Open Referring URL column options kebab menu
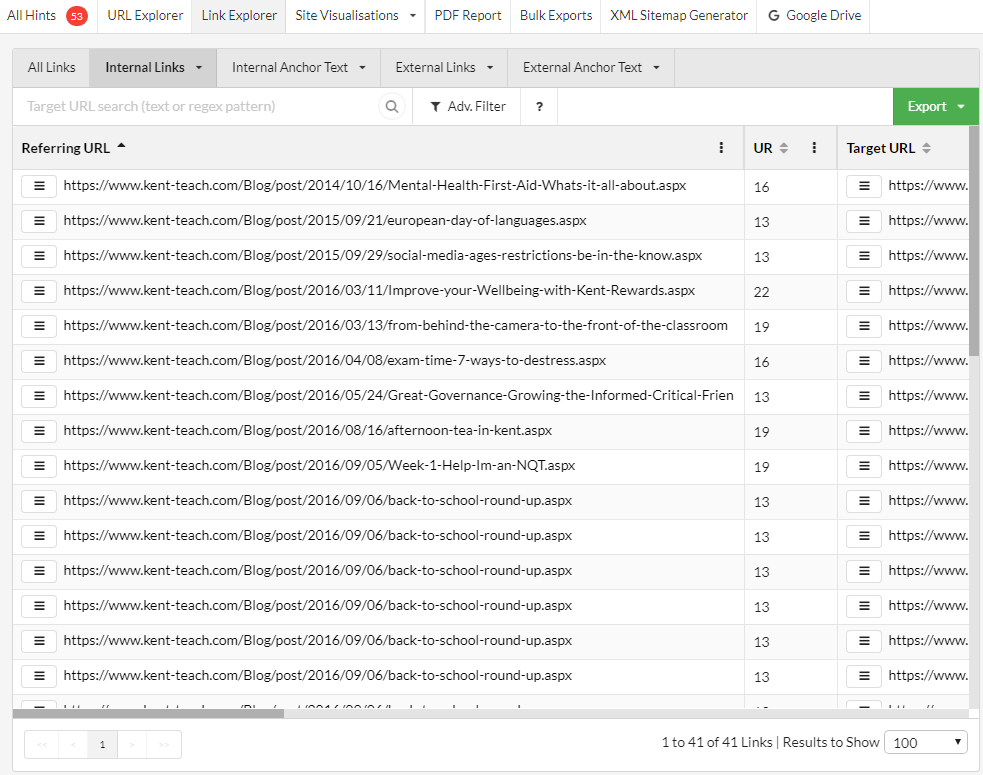Image resolution: width=983 pixels, height=775 pixels. tap(721, 147)
